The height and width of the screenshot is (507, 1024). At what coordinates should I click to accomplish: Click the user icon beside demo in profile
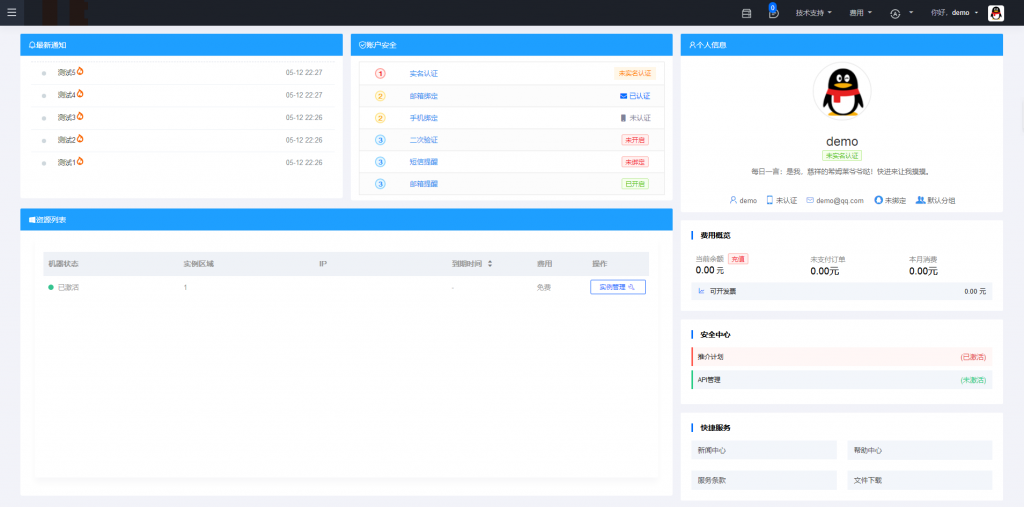(733, 200)
